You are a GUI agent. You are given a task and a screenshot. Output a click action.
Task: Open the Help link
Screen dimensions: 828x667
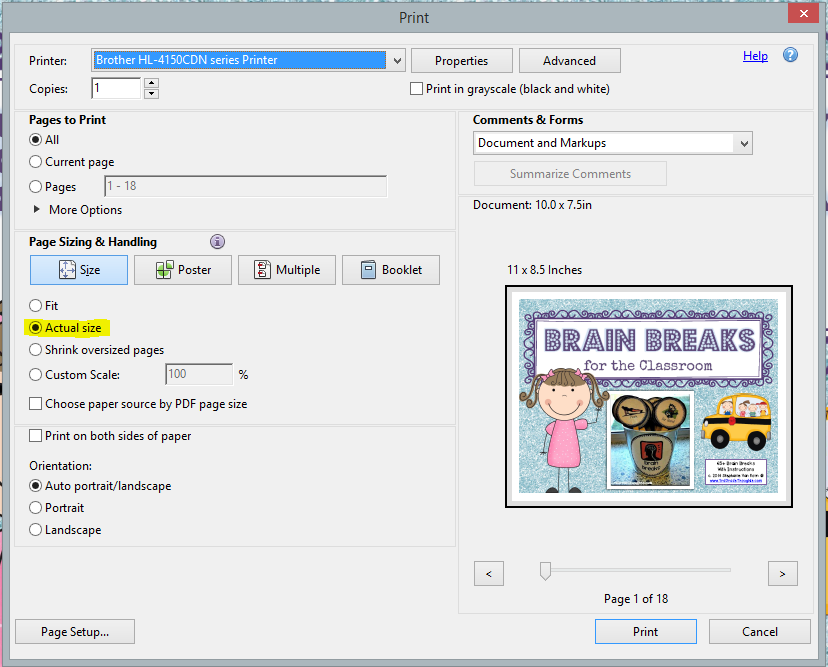(755, 56)
